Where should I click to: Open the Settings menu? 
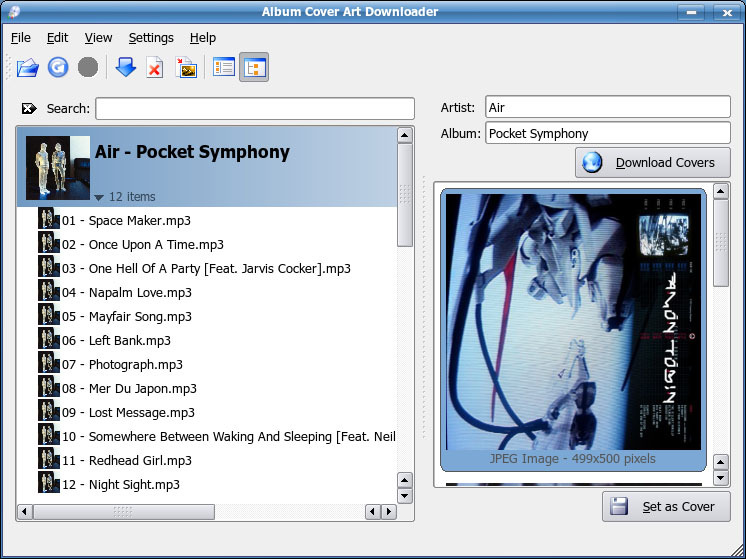click(151, 38)
